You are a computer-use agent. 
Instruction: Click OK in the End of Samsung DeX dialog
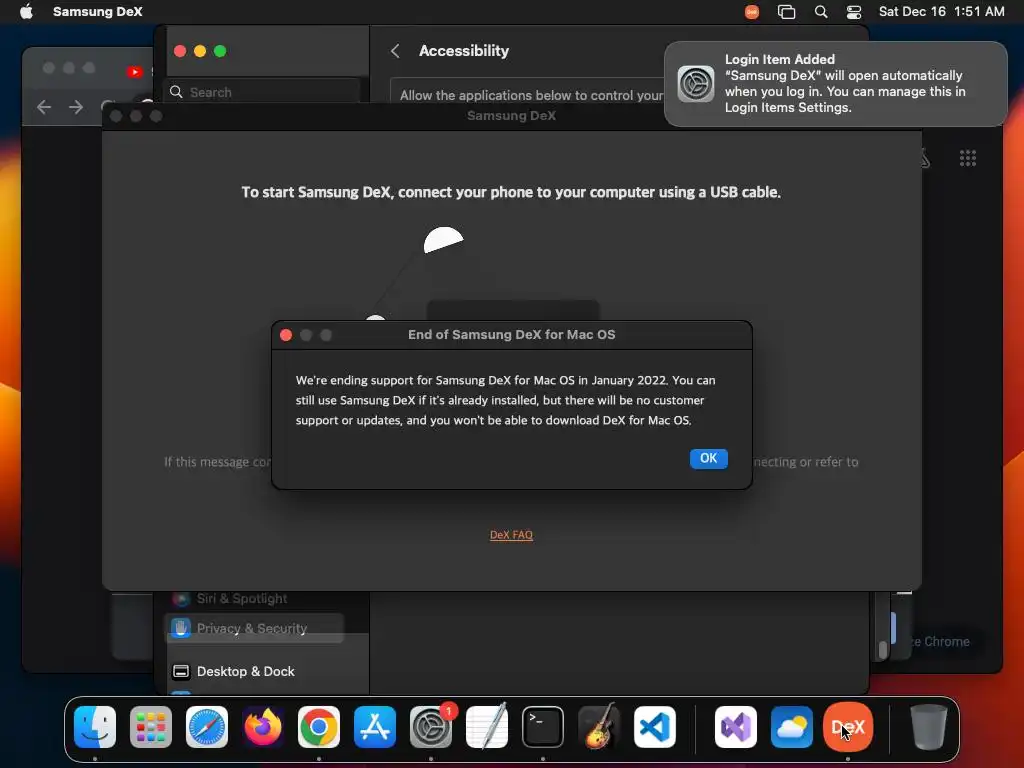coord(709,458)
